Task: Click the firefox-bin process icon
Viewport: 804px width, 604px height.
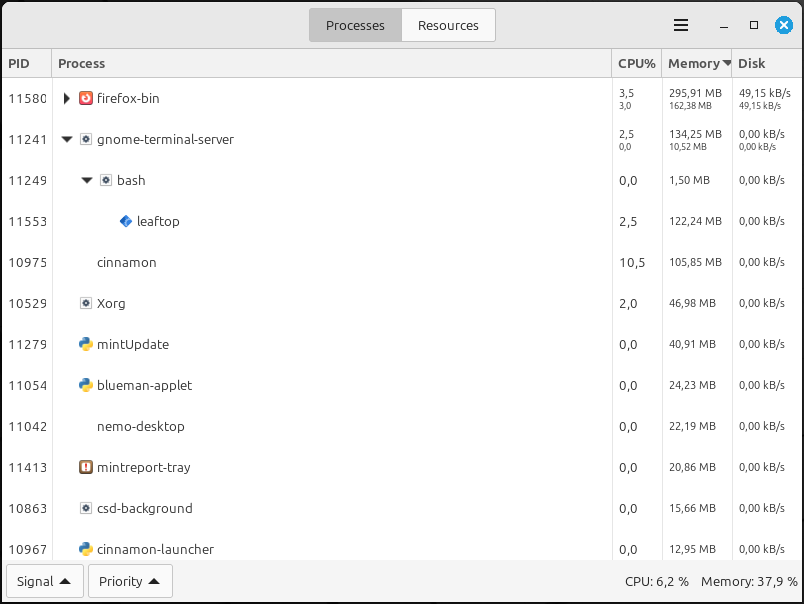Action: [86, 98]
